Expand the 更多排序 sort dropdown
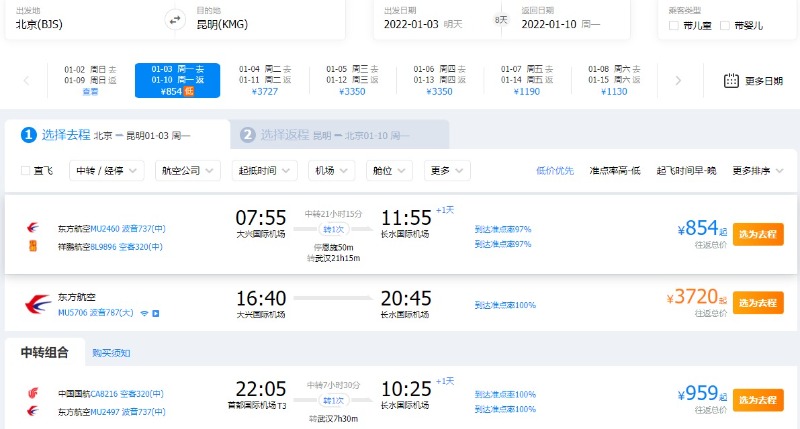Image resolution: width=800 pixels, height=429 pixels. pos(758,171)
